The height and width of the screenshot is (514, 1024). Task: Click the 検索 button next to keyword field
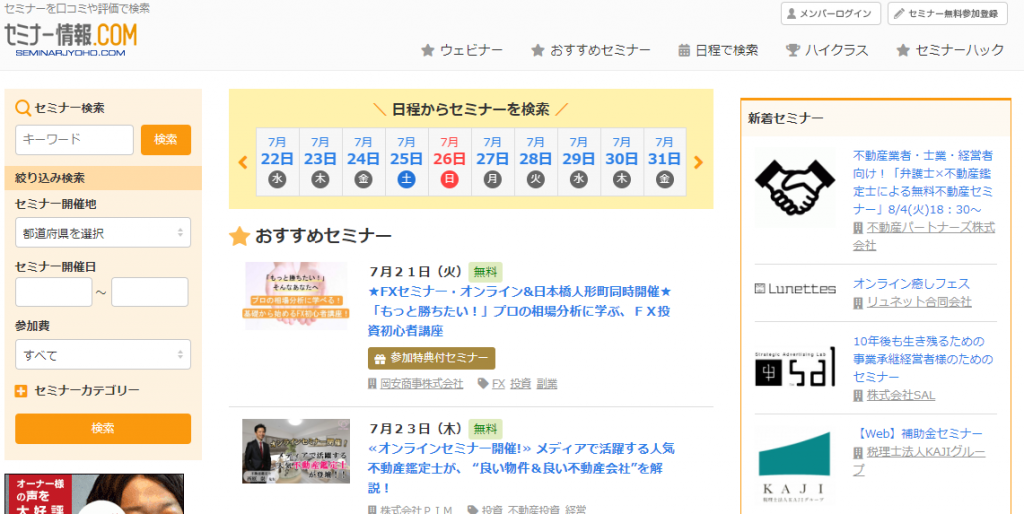point(166,140)
